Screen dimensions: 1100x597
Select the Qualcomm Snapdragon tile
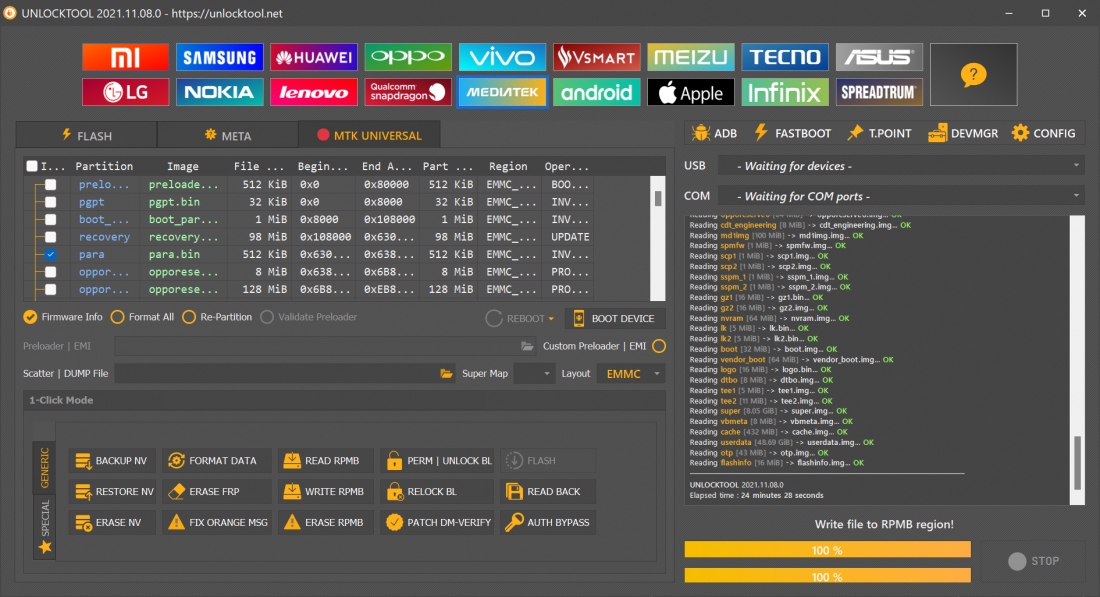408,92
